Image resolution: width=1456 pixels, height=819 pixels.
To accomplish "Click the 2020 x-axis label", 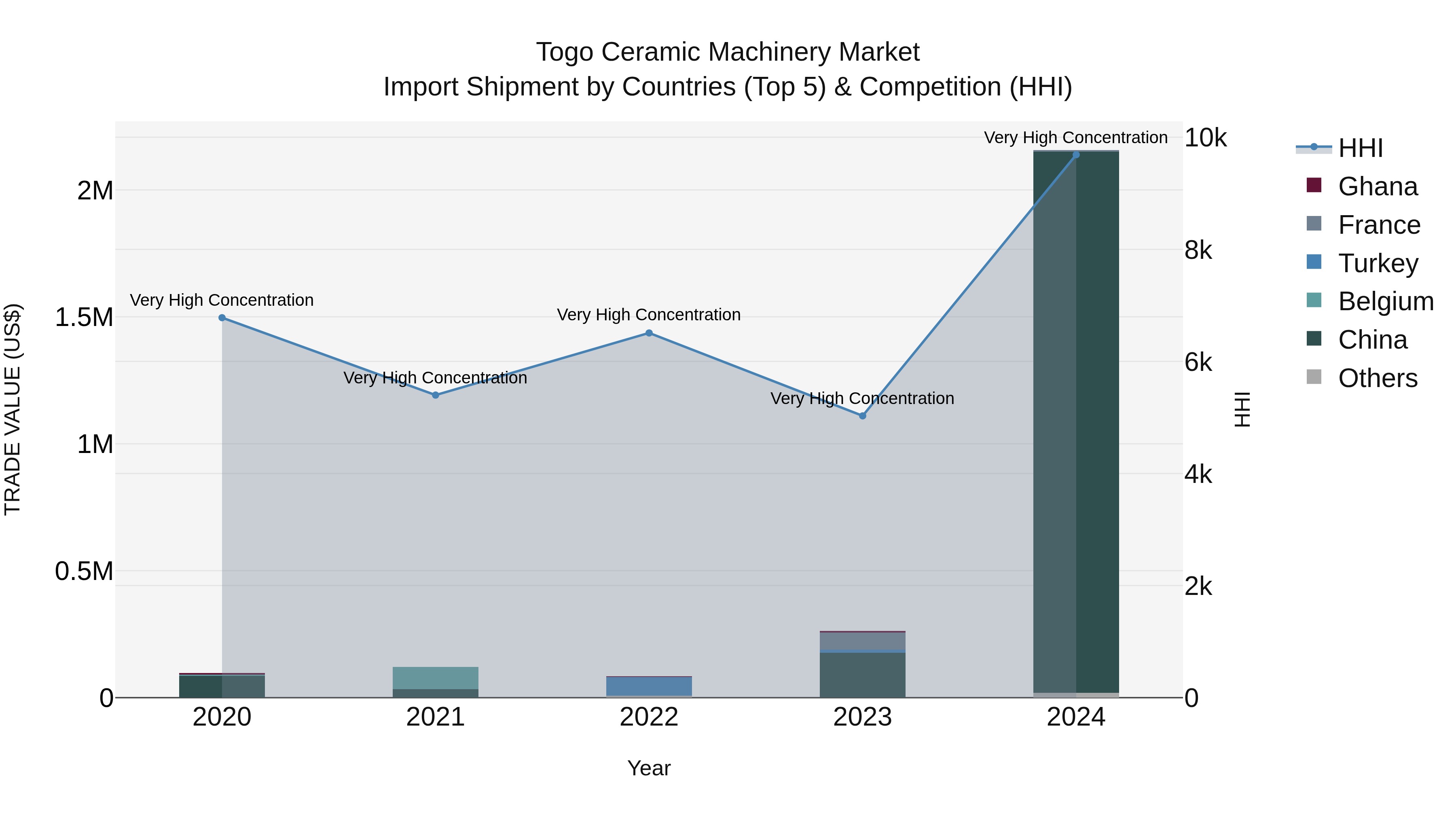I will click(x=222, y=717).
